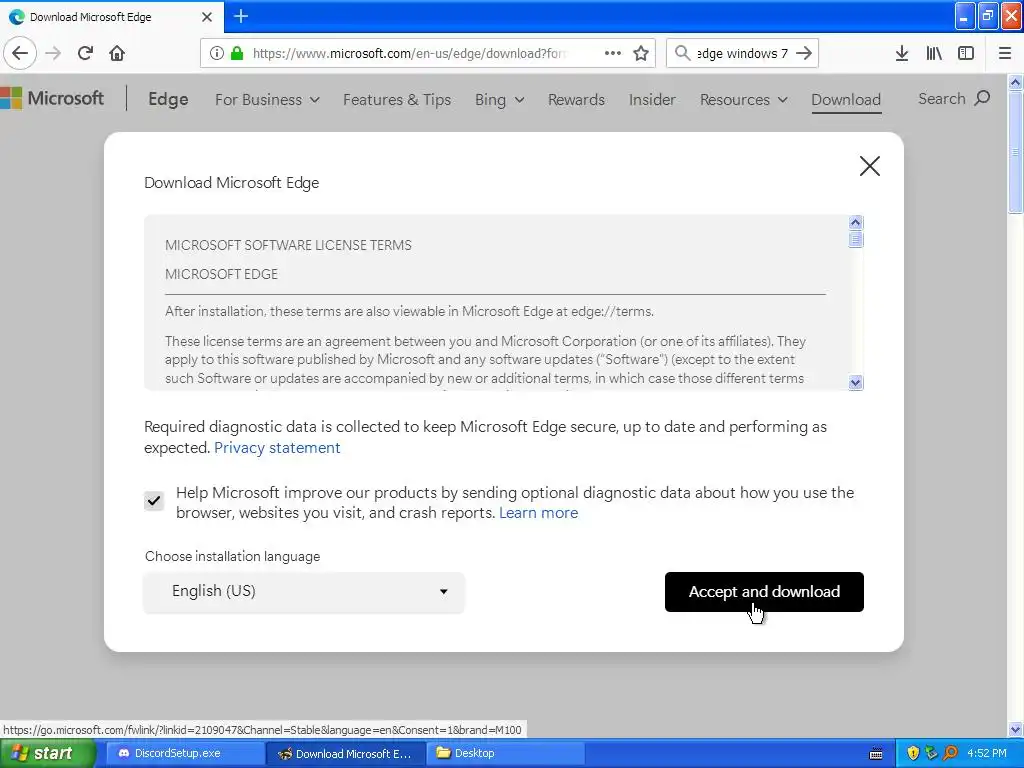Expand the For Business menu
Image resolution: width=1024 pixels, height=768 pixels.
[267, 99]
